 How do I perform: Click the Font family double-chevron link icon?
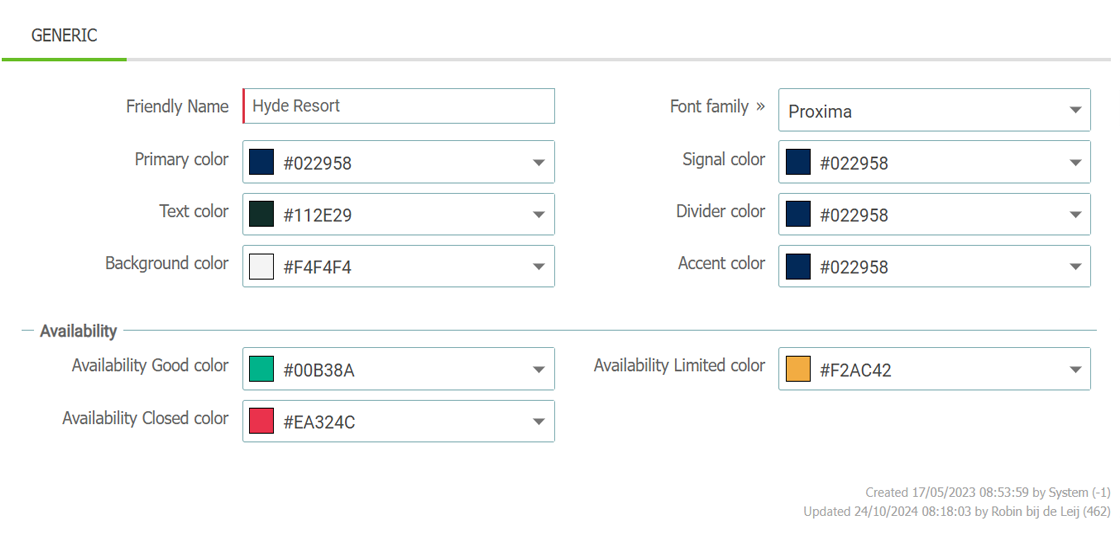[x=760, y=107]
